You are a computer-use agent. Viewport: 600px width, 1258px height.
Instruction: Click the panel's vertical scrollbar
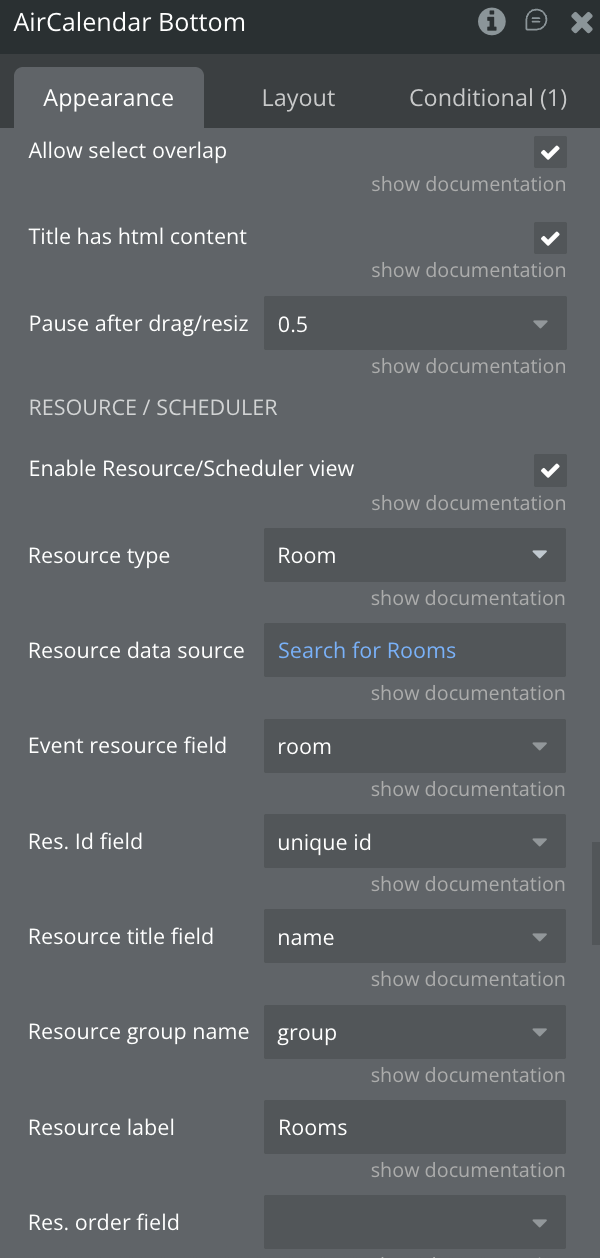pos(595,892)
